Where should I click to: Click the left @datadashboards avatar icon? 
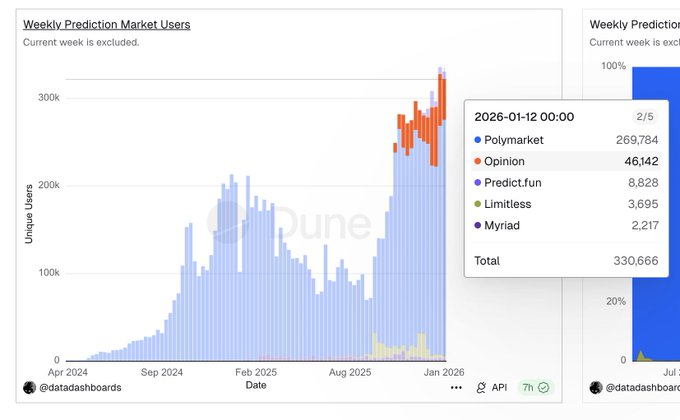29,387
